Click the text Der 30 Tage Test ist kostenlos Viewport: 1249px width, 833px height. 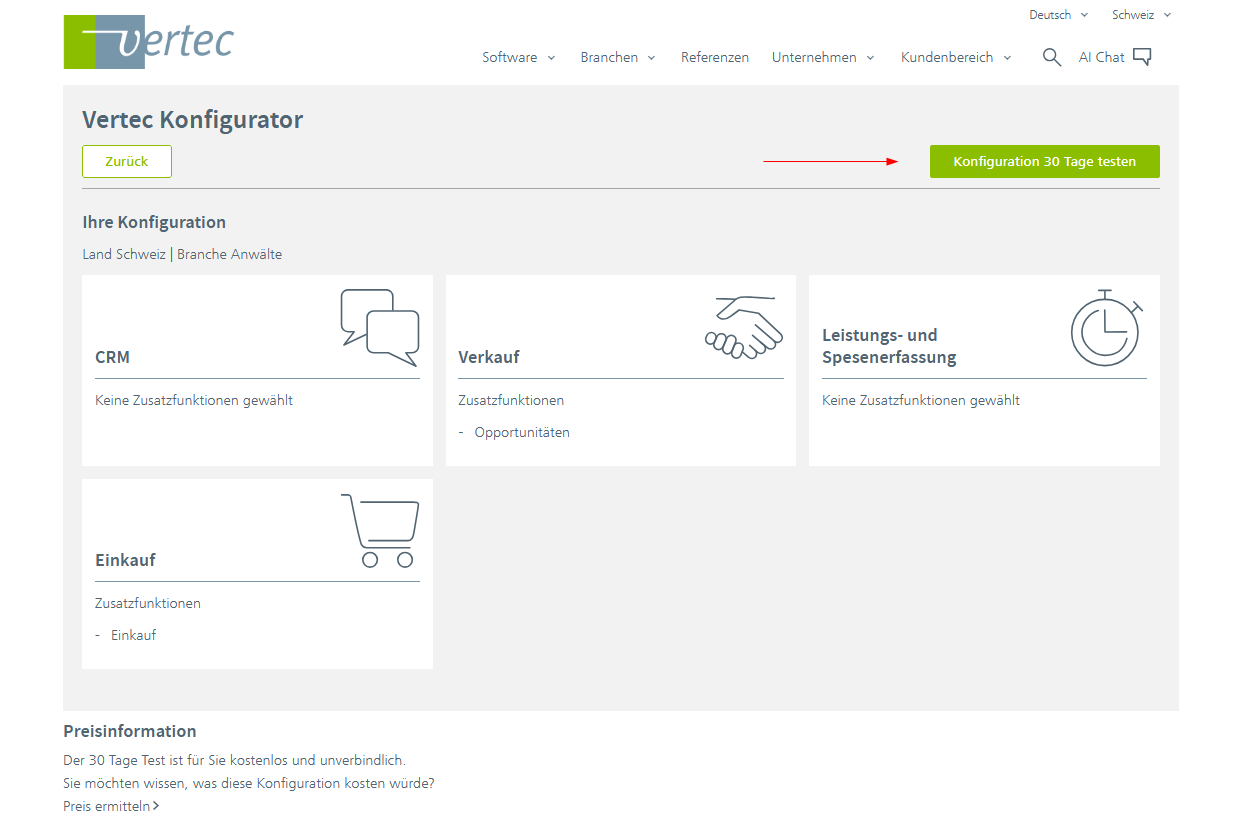pyautogui.click(x=234, y=760)
